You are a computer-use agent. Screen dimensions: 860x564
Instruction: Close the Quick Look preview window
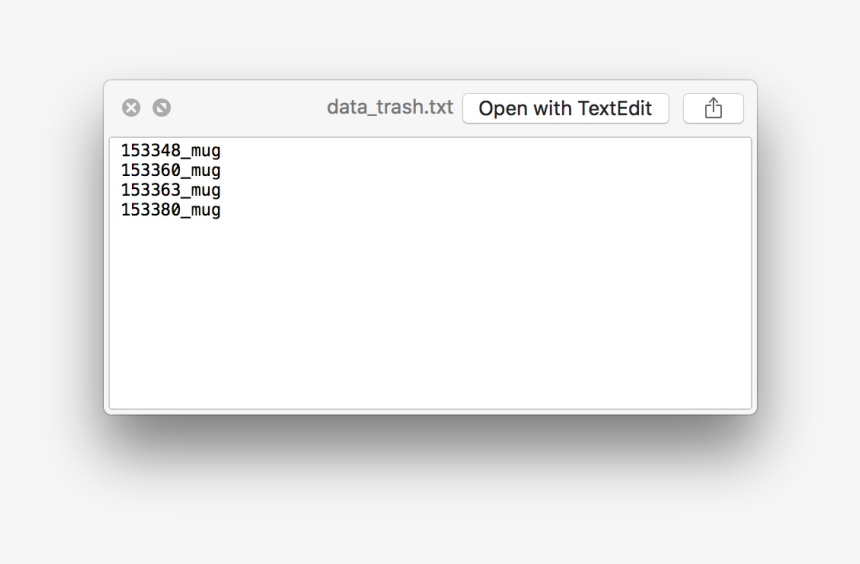click(x=131, y=108)
